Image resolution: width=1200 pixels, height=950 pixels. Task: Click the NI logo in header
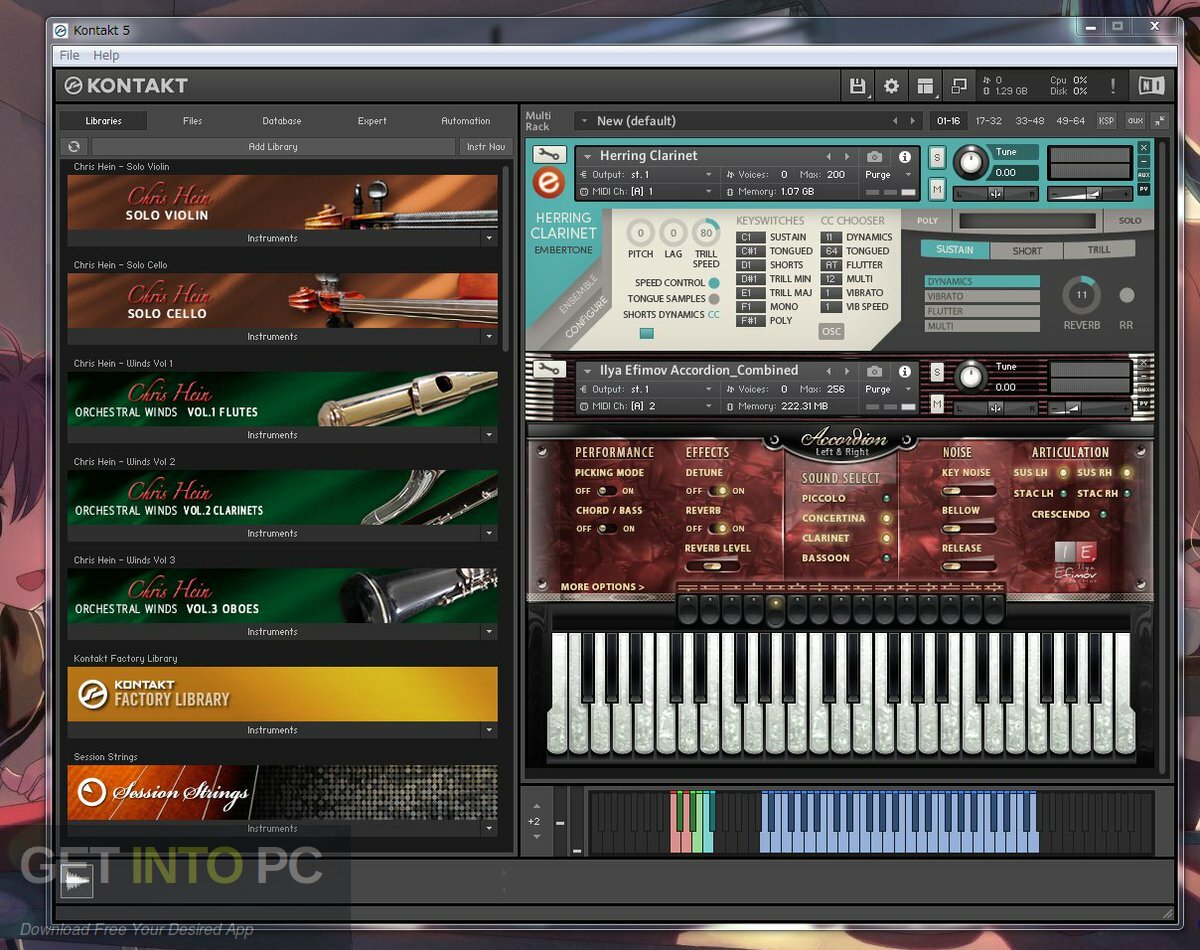tap(1151, 86)
